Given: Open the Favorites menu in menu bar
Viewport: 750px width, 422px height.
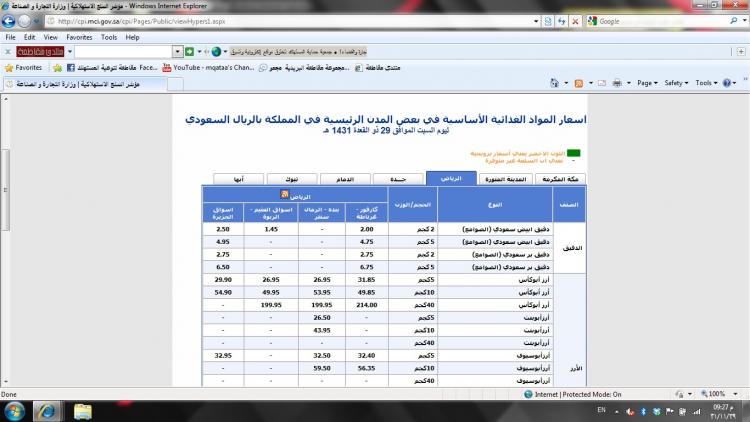Looking at the screenshot, I should pyautogui.click(x=79, y=37).
